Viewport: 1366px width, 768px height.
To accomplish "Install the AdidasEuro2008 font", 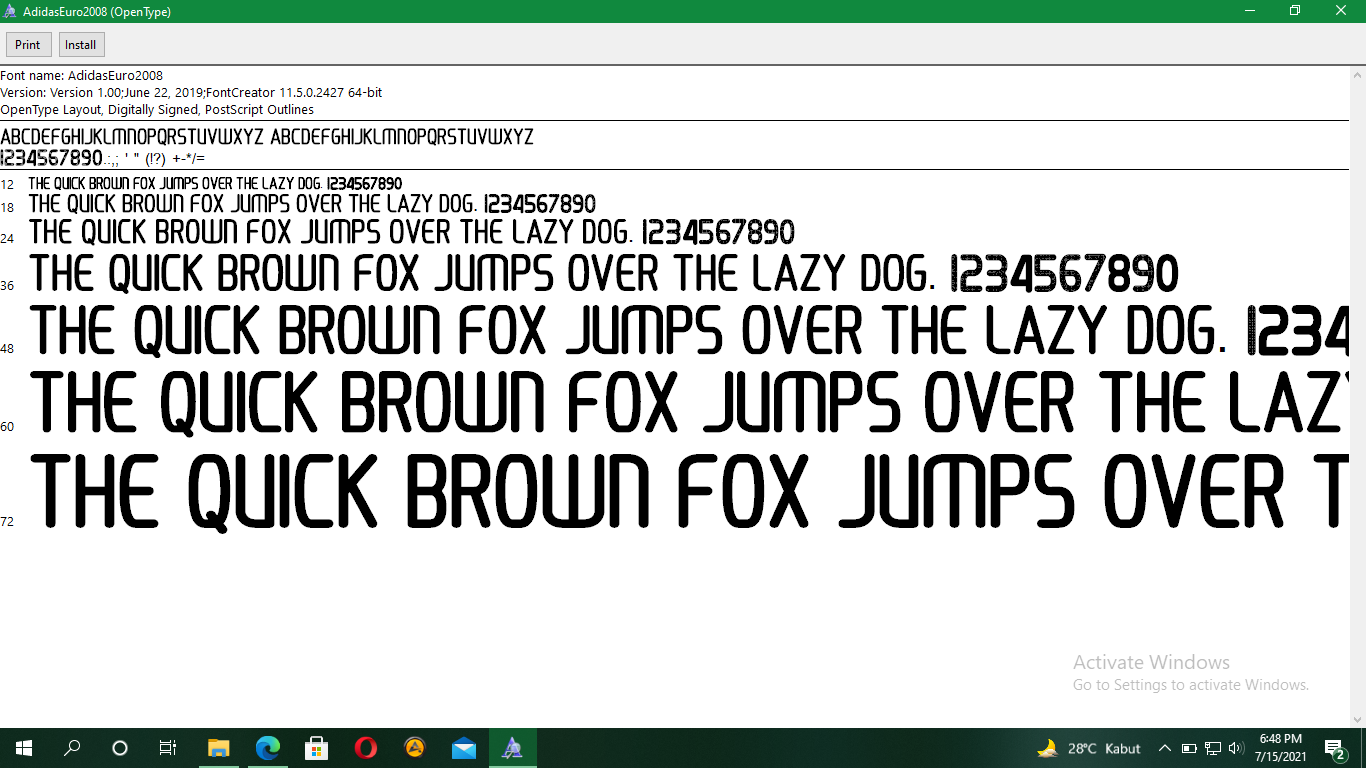I will 81,45.
